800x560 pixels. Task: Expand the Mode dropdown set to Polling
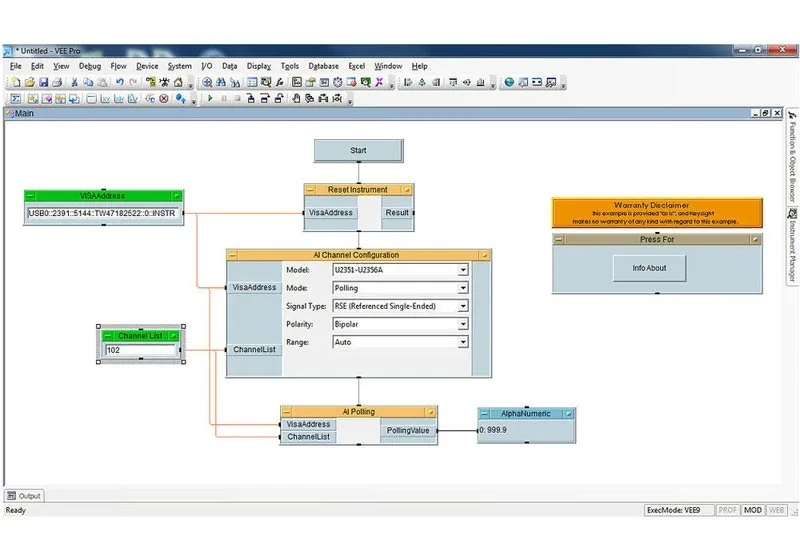(462, 288)
